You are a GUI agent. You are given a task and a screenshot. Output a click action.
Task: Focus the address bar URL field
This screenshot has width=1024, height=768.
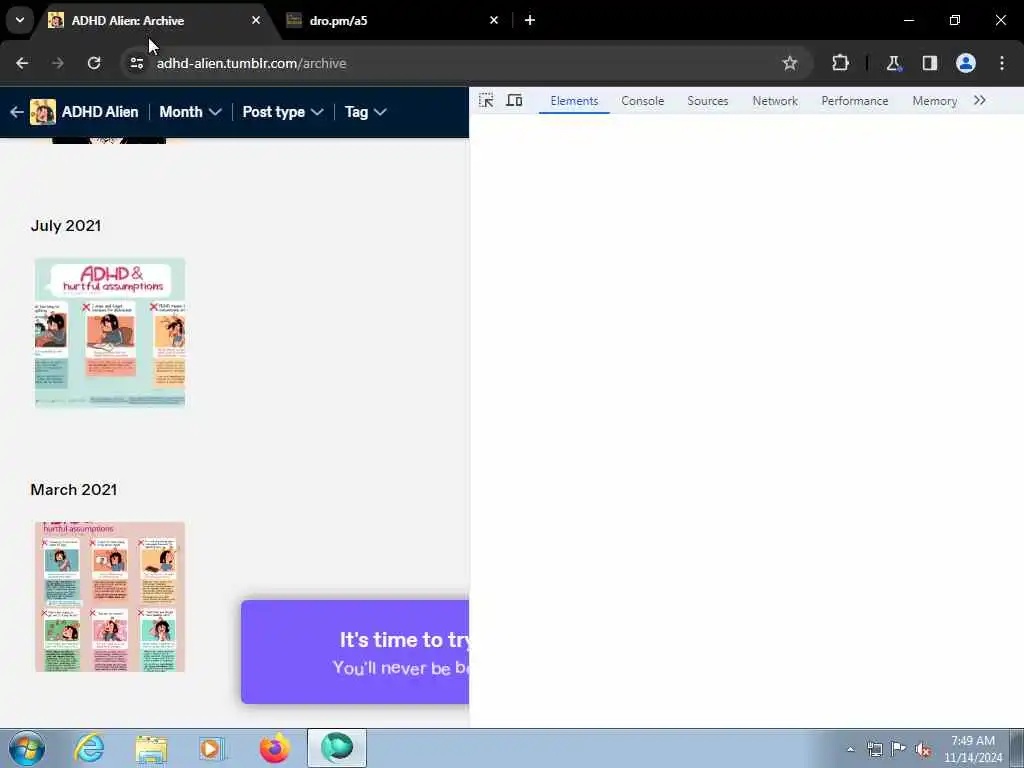coord(457,63)
